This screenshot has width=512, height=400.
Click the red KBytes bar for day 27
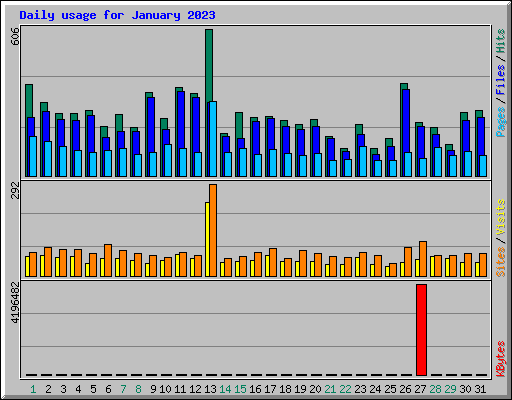click(x=421, y=330)
